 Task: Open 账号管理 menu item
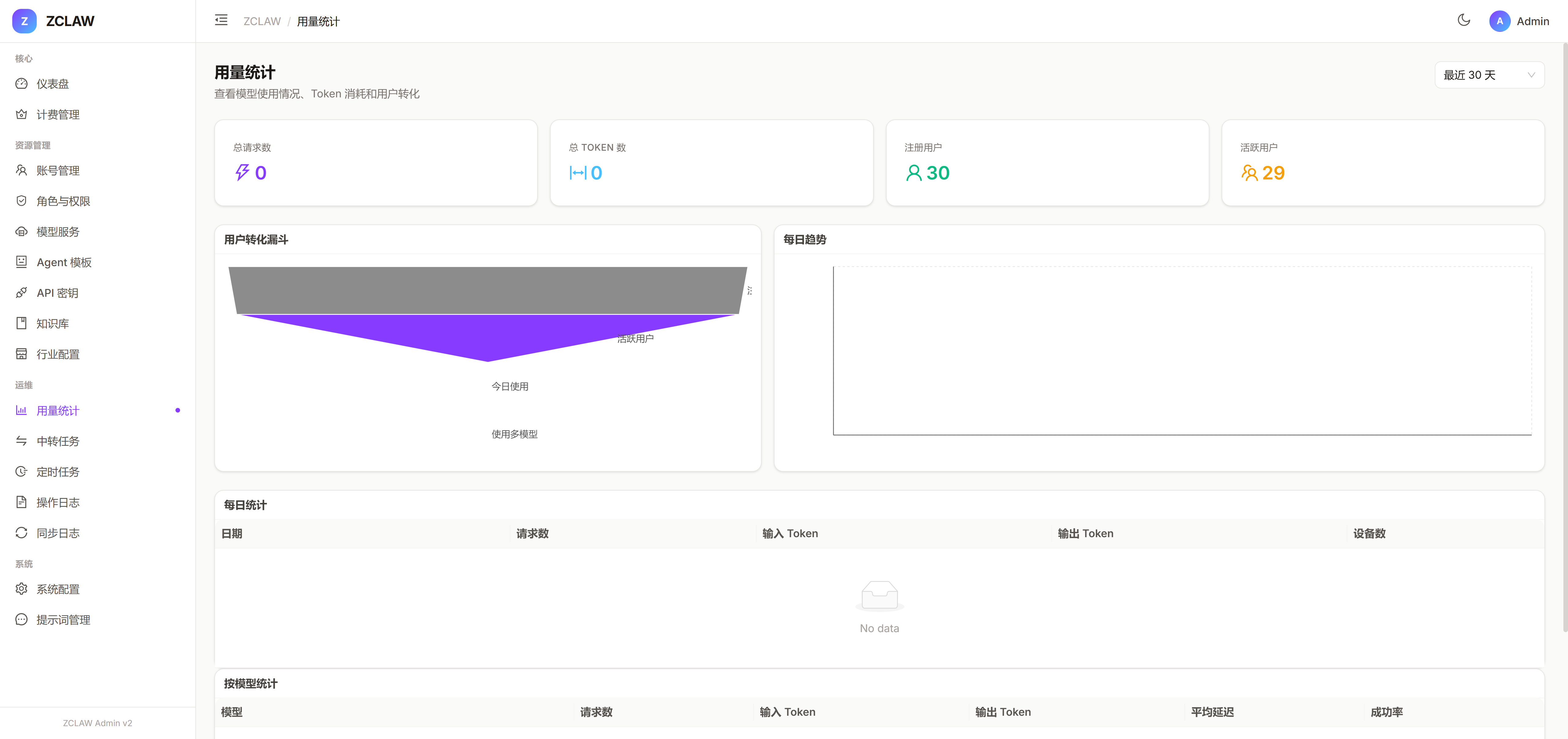pos(58,171)
